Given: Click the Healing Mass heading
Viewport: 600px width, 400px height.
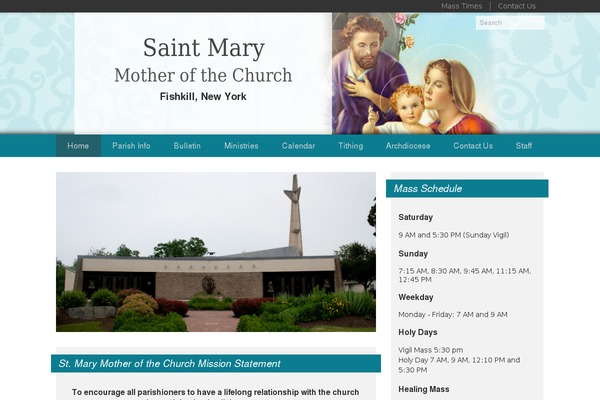Looking at the screenshot, I should point(424,389).
